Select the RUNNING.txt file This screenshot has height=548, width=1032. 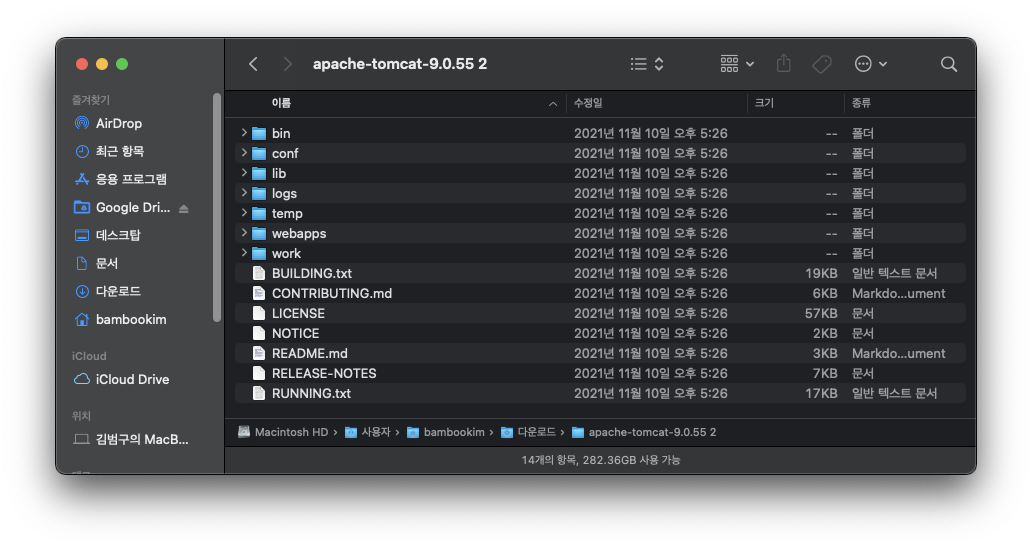point(600,393)
